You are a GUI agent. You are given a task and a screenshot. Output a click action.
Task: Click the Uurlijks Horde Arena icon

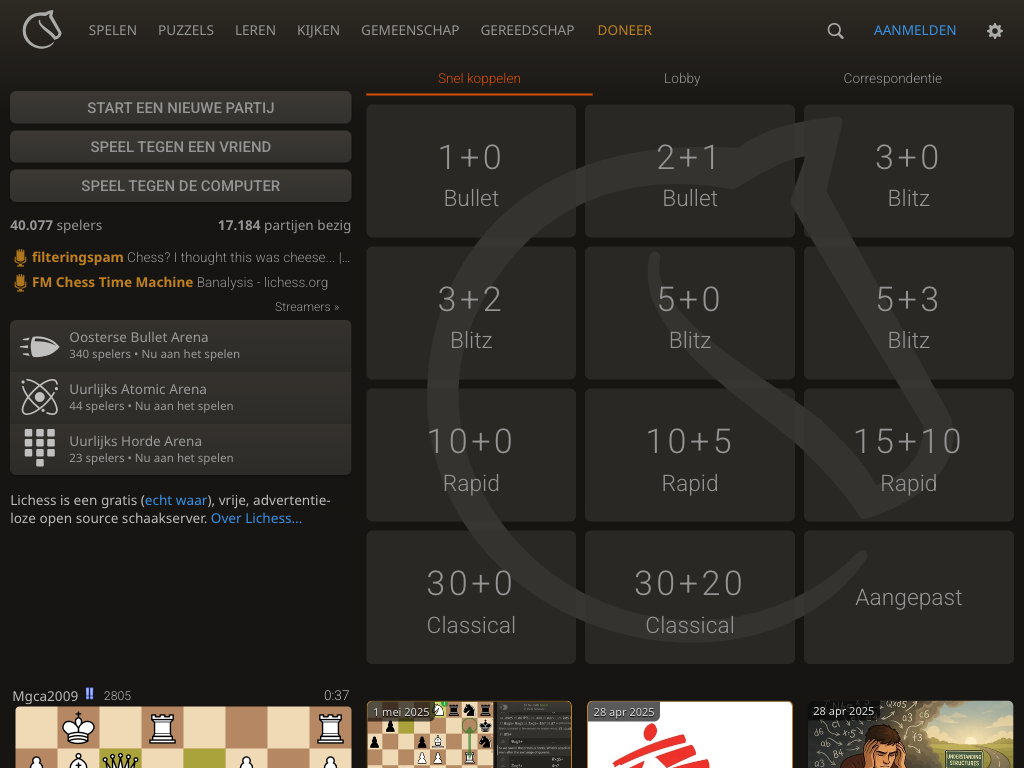(x=39, y=449)
